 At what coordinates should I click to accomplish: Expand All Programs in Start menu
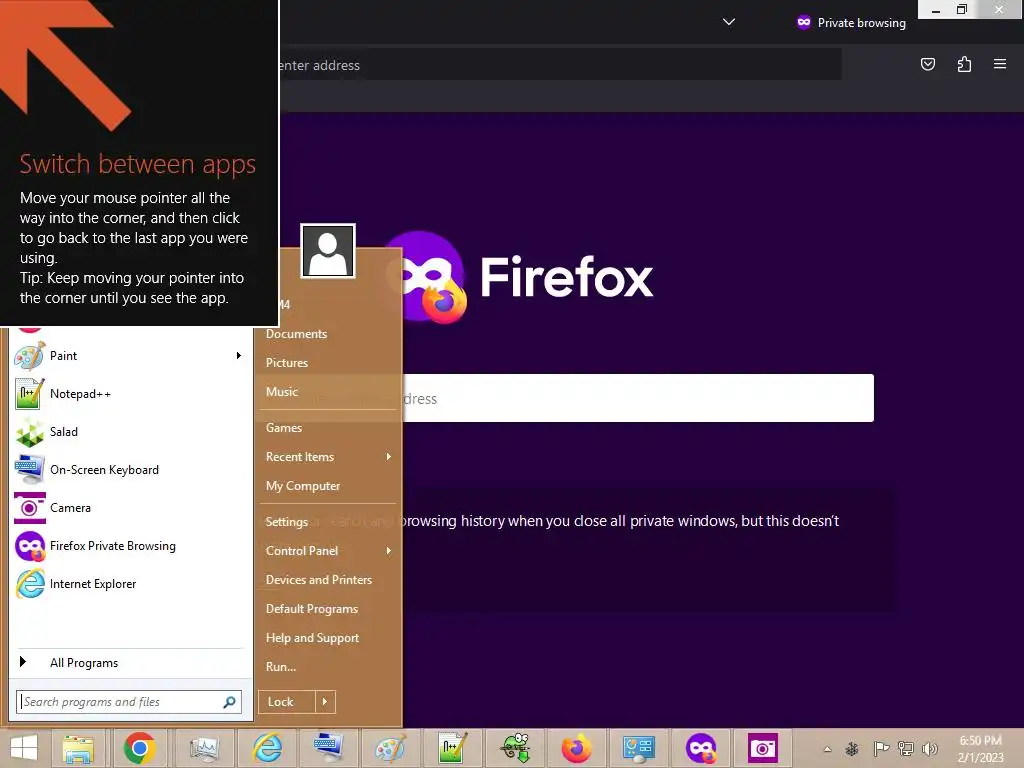pyautogui.click(x=129, y=663)
